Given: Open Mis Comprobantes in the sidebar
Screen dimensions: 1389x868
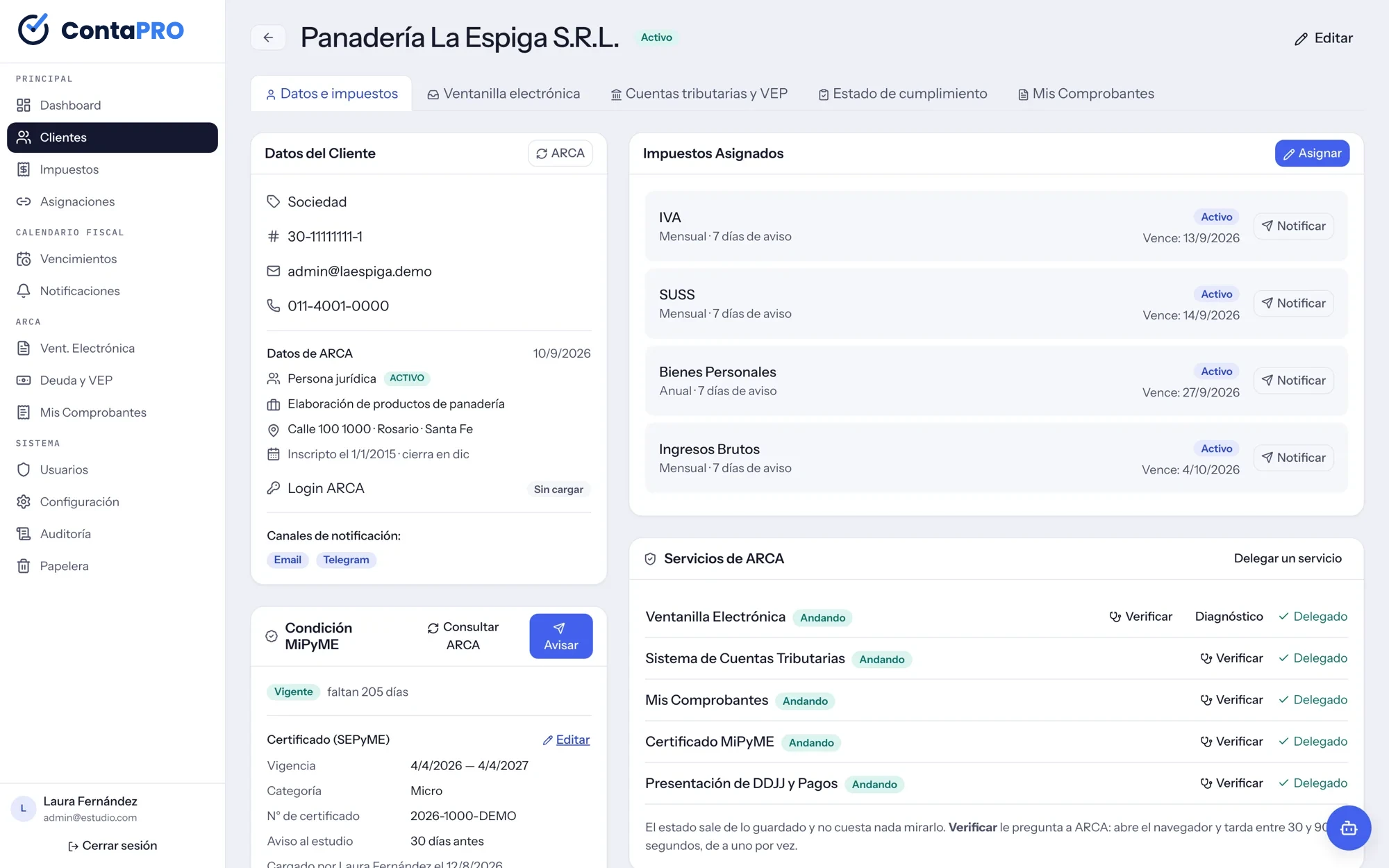Looking at the screenshot, I should point(113,412).
